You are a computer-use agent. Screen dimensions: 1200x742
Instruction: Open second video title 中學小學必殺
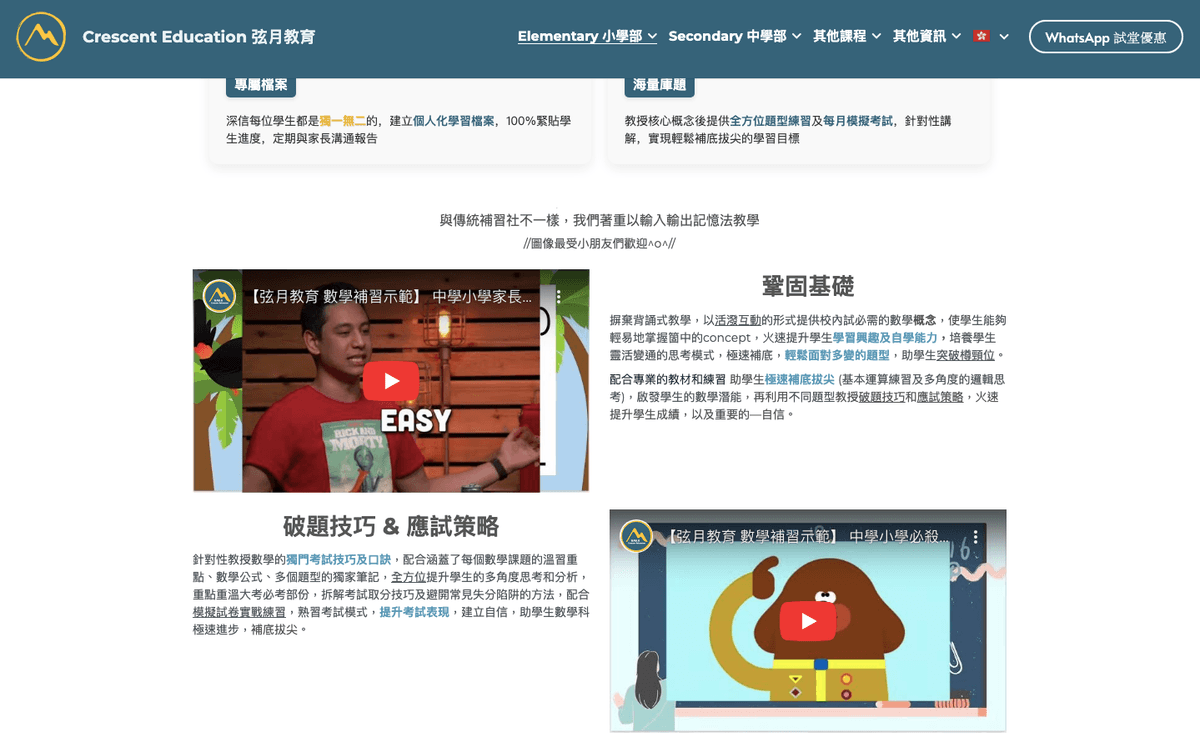coord(808,537)
